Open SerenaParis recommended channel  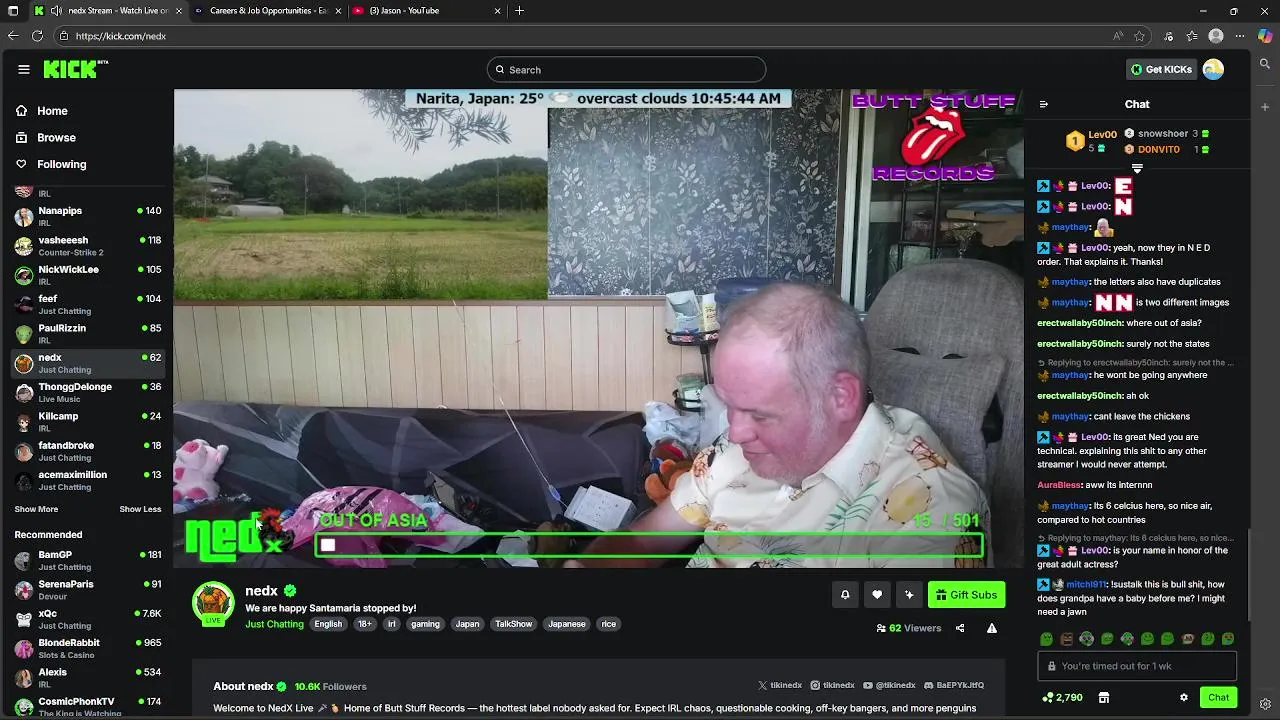87,590
